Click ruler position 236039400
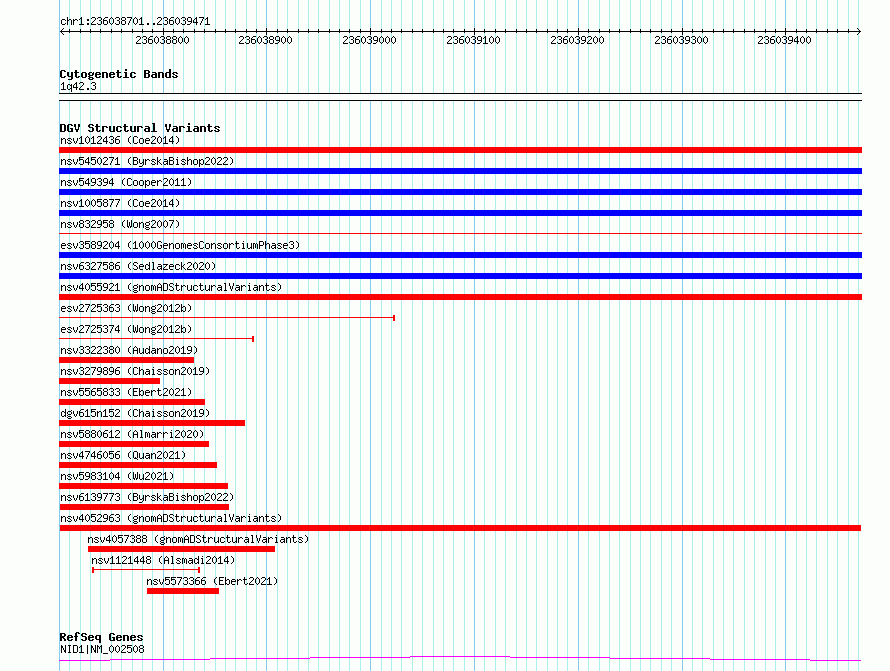This screenshot has width=890, height=671. tap(784, 40)
